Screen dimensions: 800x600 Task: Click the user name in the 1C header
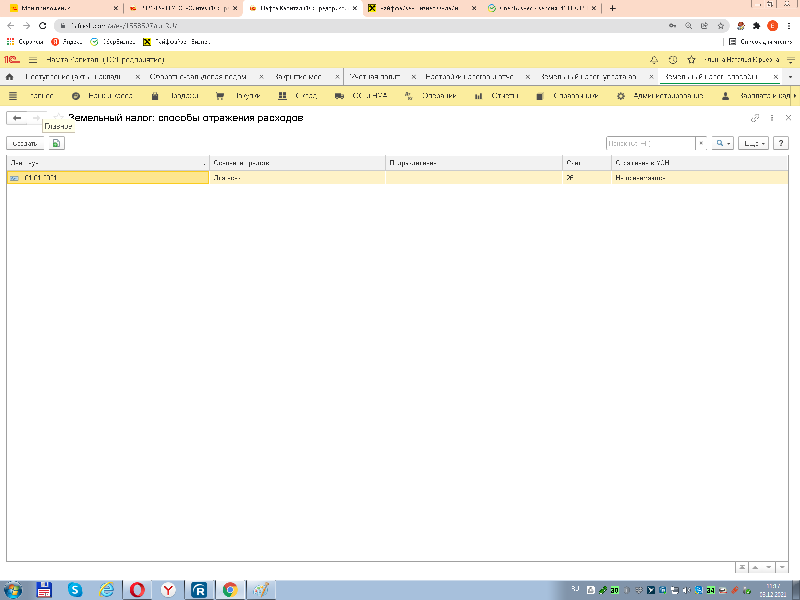click(x=742, y=60)
